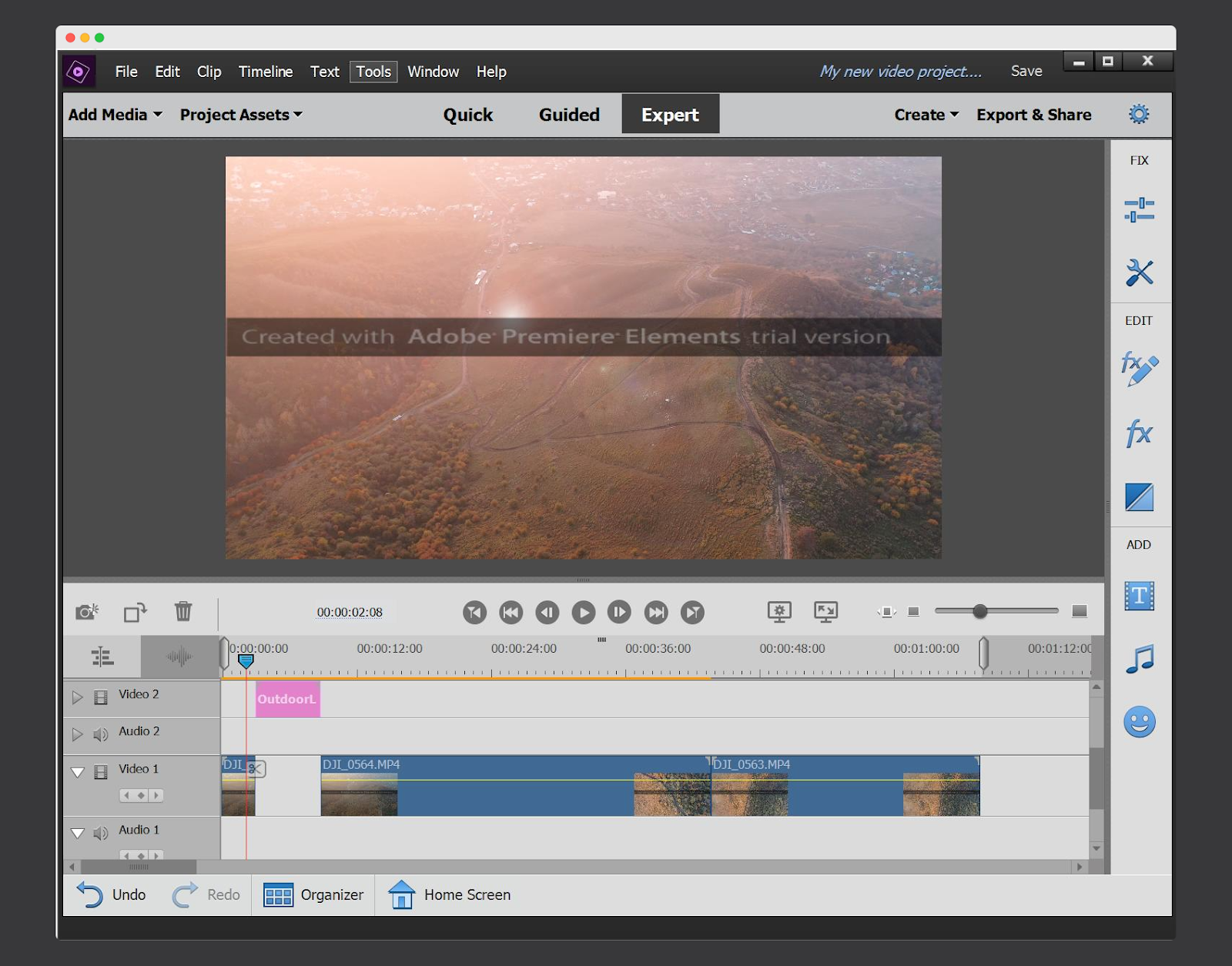Screen dimensions: 1232x966
Task: Open the Titles and Text panel
Action: click(x=1139, y=596)
